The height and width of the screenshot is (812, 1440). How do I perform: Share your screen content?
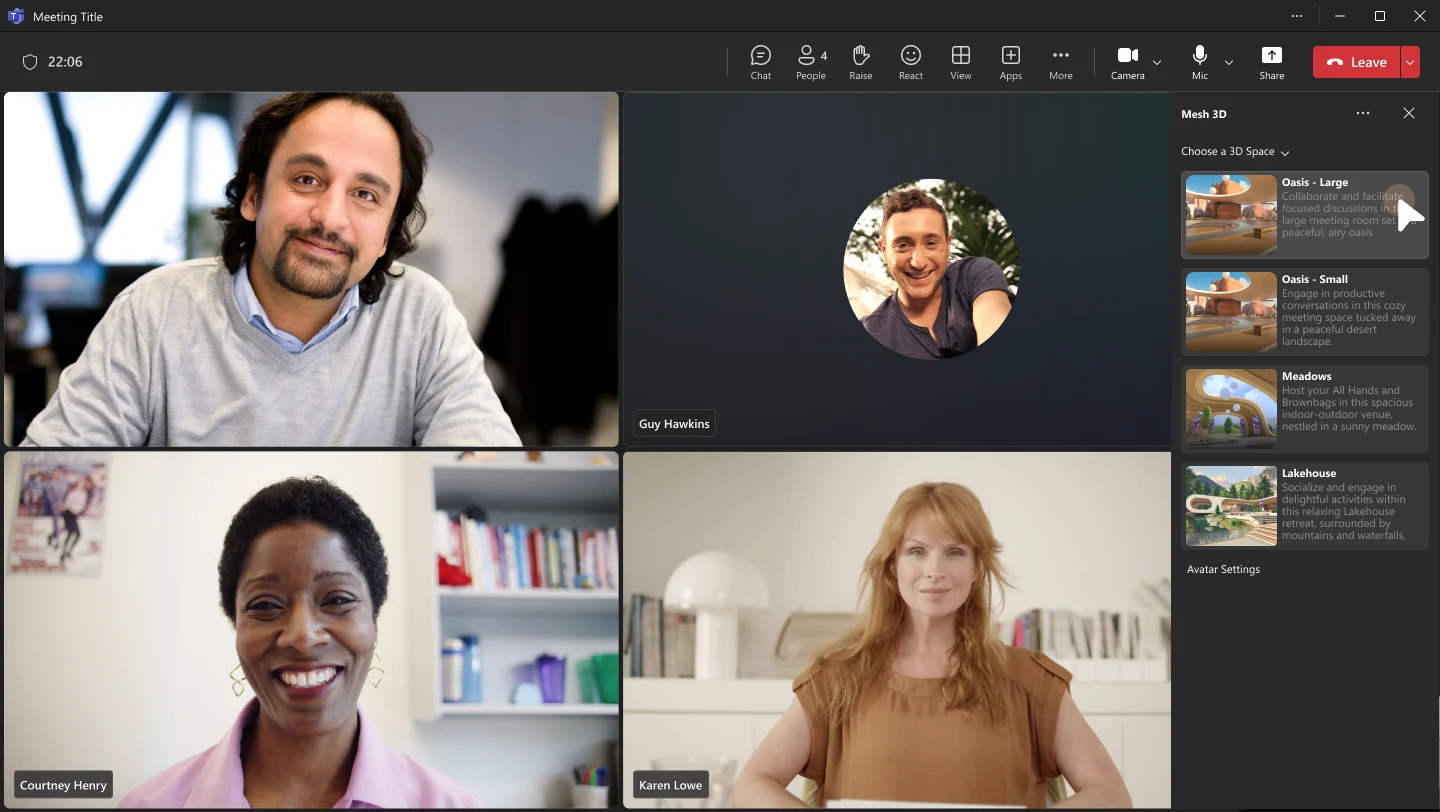click(x=1272, y=62)
